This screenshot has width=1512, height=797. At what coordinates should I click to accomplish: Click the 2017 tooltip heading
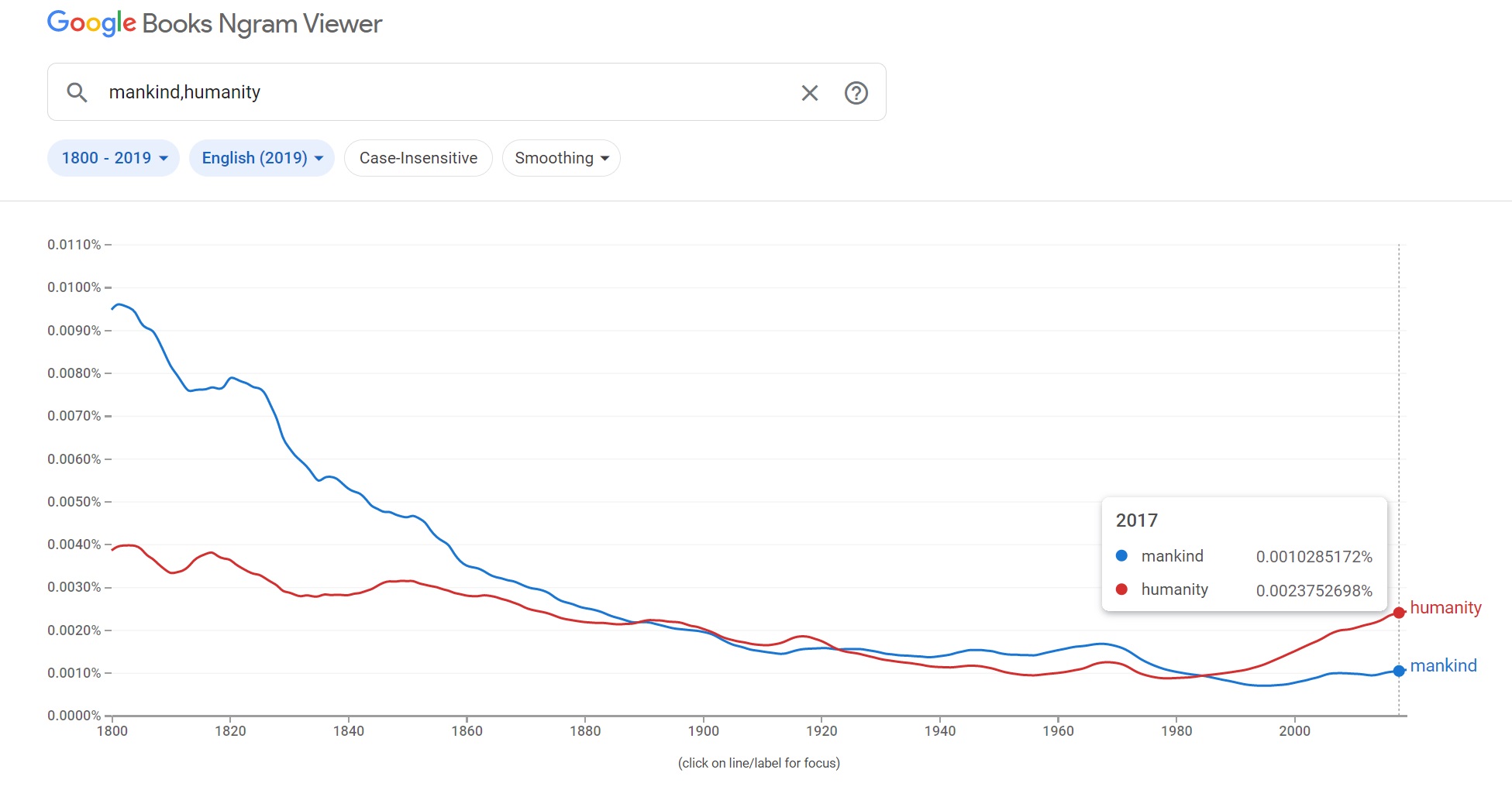(1136, 520)
